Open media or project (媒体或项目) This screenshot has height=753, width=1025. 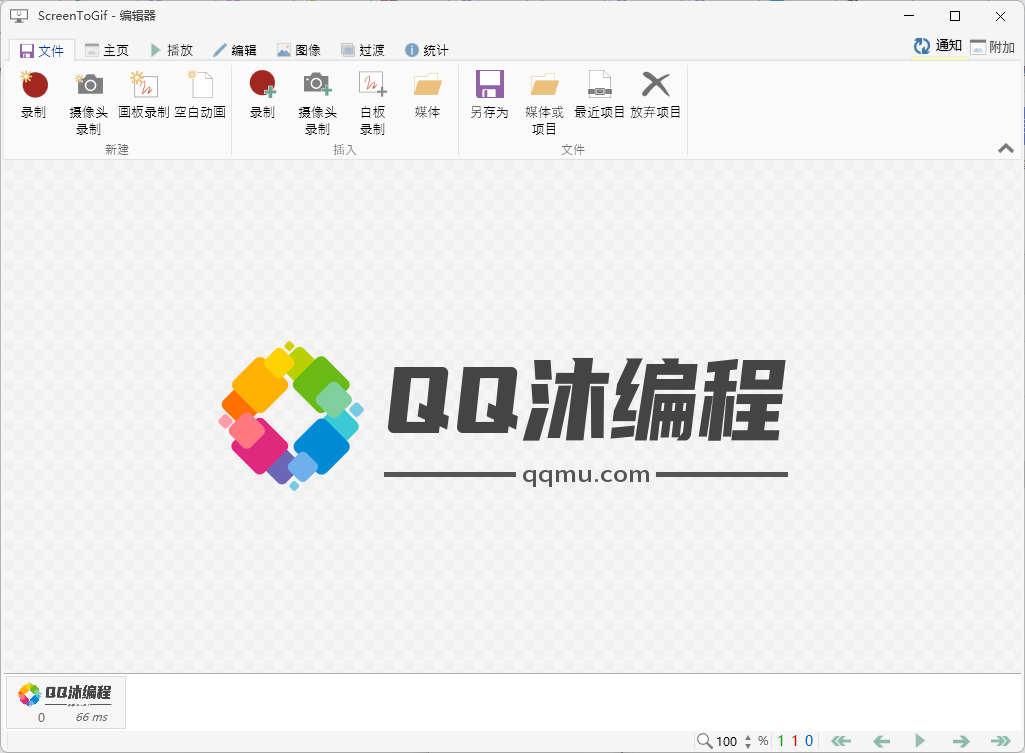pyautogui.click(x=544, y=103)
